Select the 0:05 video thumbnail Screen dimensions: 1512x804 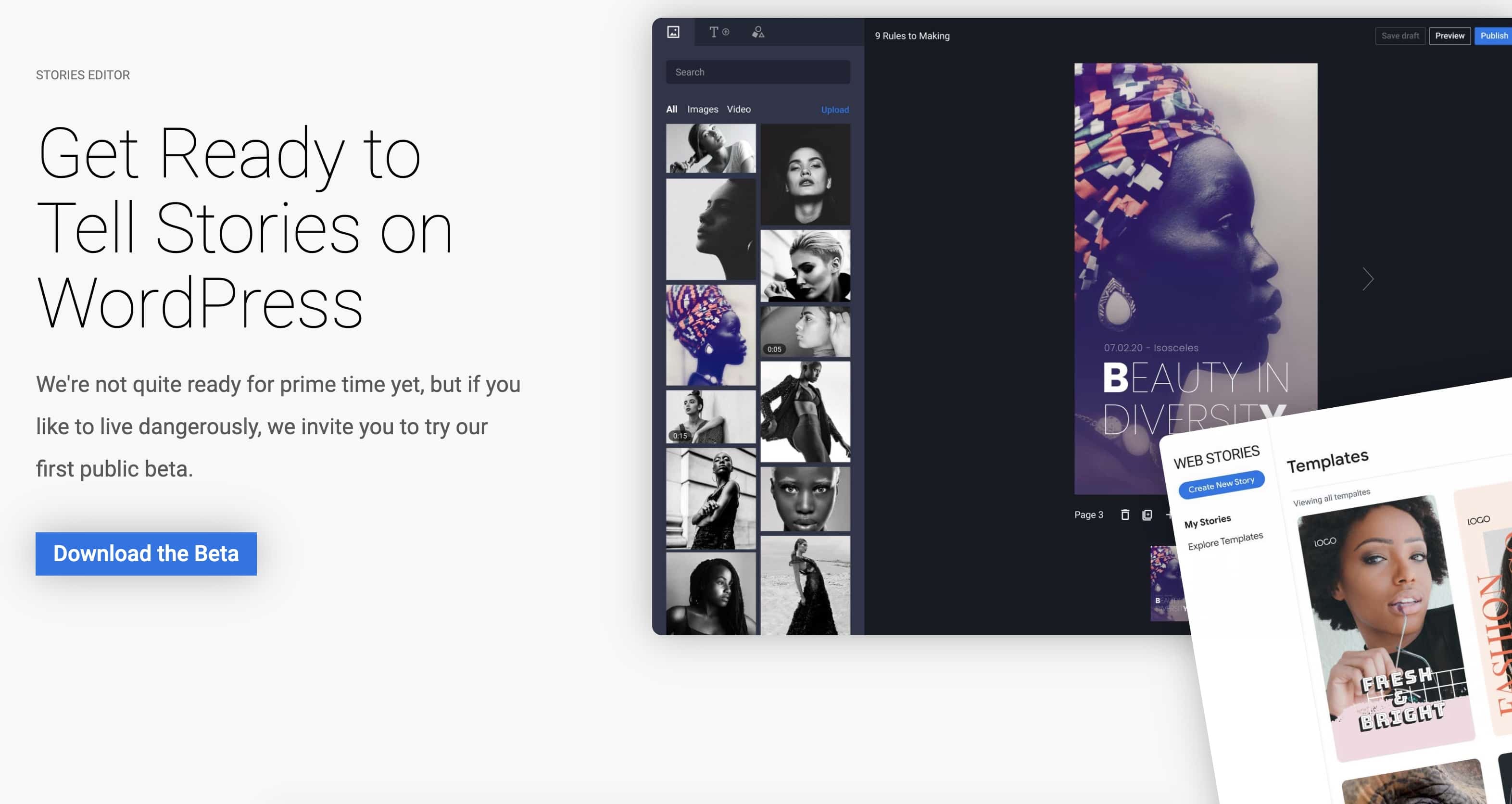(805, 332)
